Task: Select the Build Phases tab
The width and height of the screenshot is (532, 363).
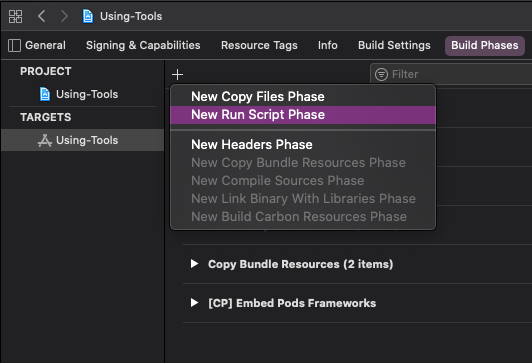Action: pos(484,45)
